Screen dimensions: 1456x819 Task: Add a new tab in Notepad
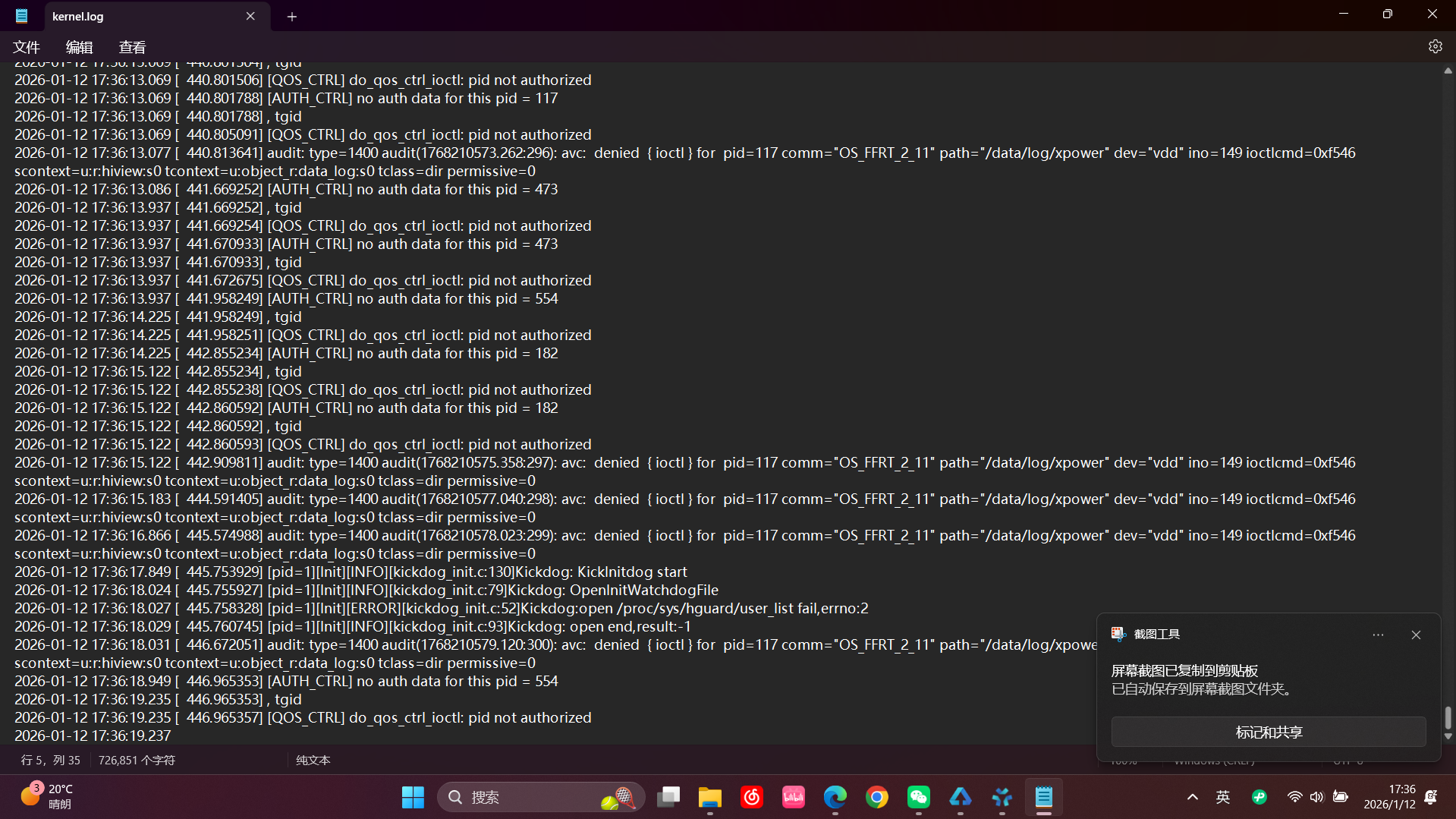pyautogui.click(x=291, y=17)
